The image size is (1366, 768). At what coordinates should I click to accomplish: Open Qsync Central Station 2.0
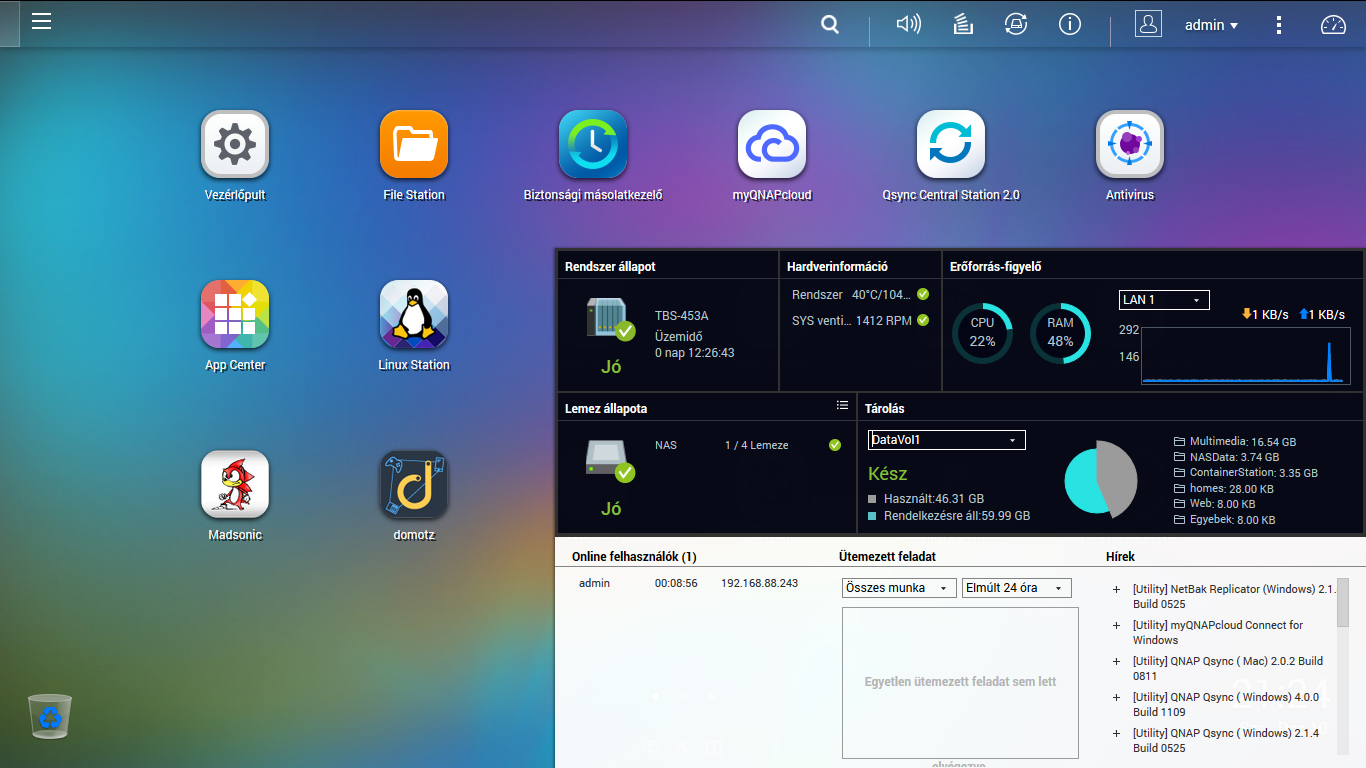click(950, 143)
